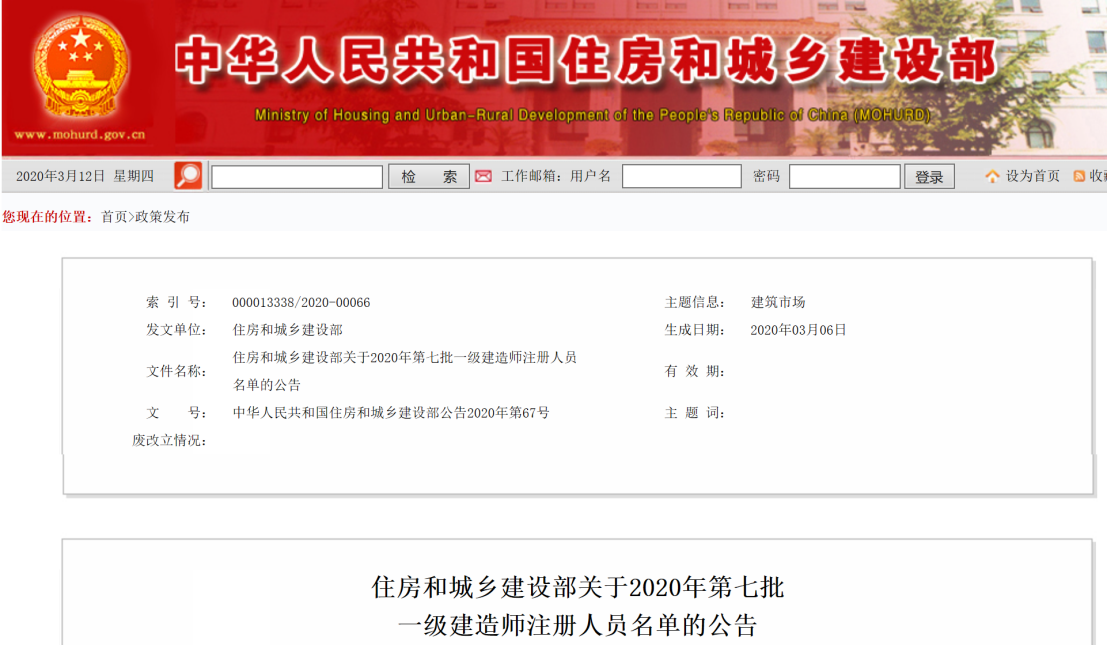Click the 文件名称 label
The height and width of the screenshot is (646, 1108).
(176, 371)
